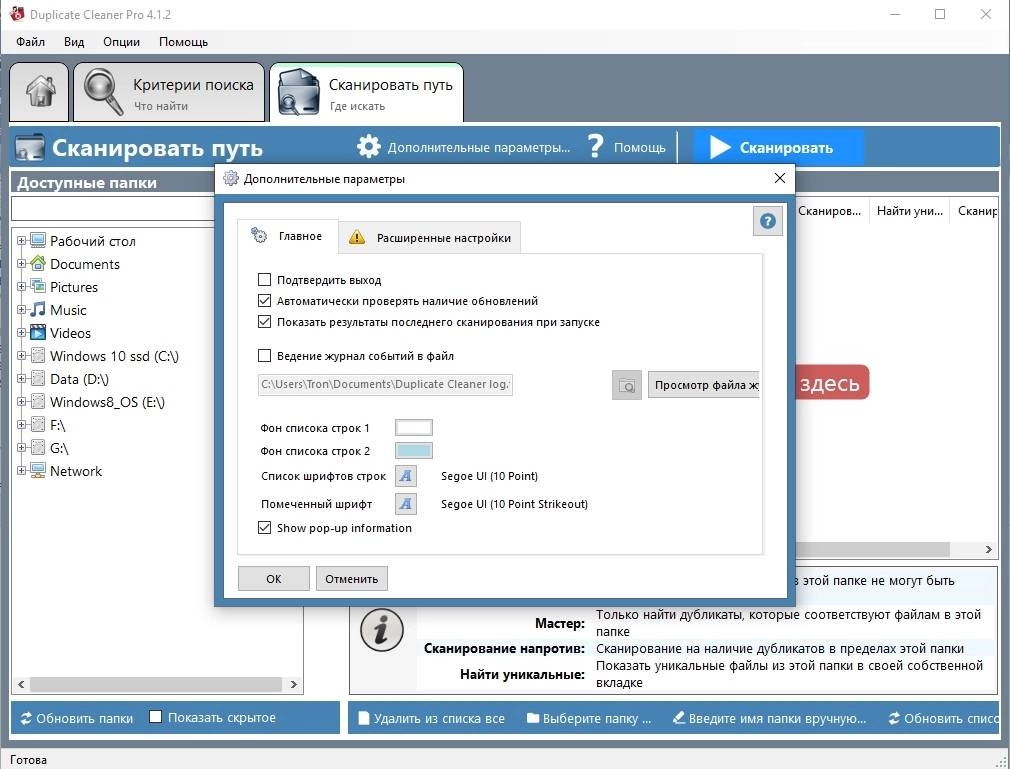The image size is (1010, 769).
Task: Expand the Network tree node
Action: (21, 471)
